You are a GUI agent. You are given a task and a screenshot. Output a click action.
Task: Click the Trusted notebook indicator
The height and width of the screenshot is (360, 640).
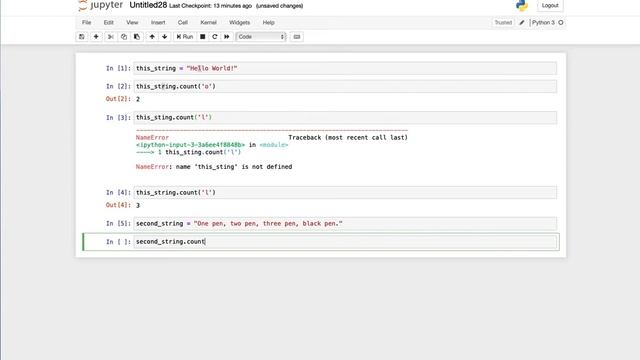pyautogui.click(x=503, y=22)
